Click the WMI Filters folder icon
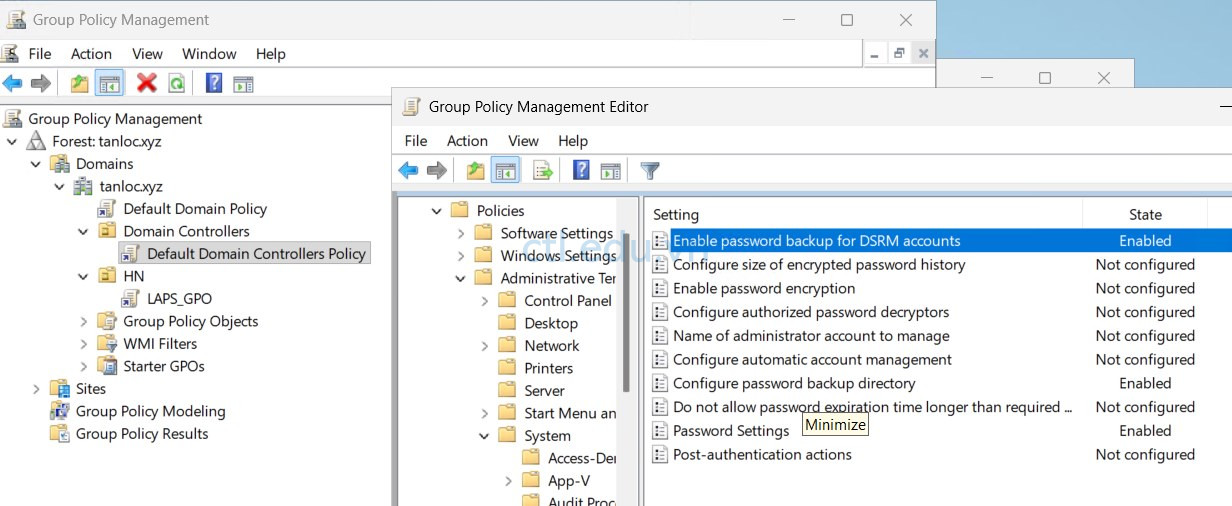 [x=107, y=344]
